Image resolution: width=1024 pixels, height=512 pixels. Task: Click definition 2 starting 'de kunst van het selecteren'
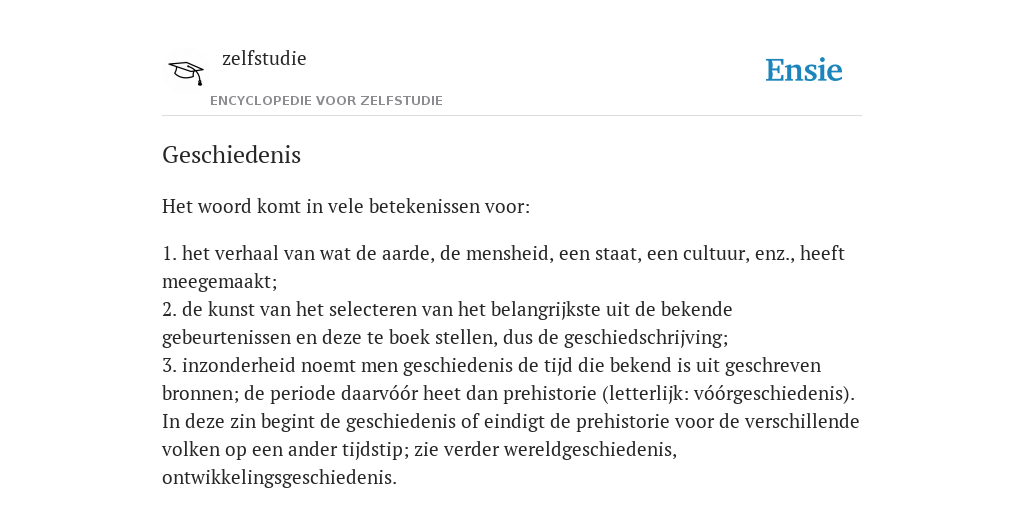point(447,323)
